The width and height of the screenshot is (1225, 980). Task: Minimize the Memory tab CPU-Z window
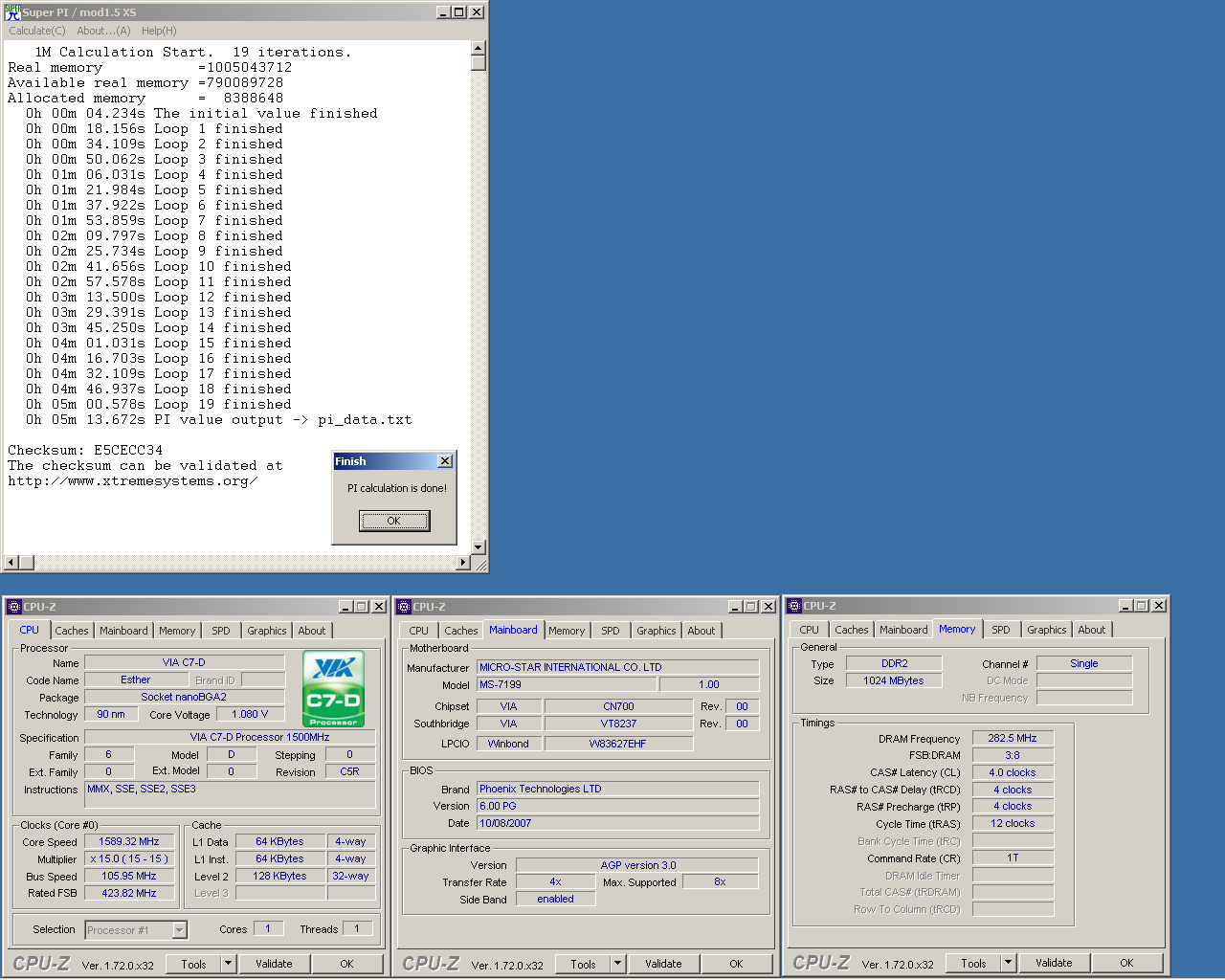point(1126,606)
